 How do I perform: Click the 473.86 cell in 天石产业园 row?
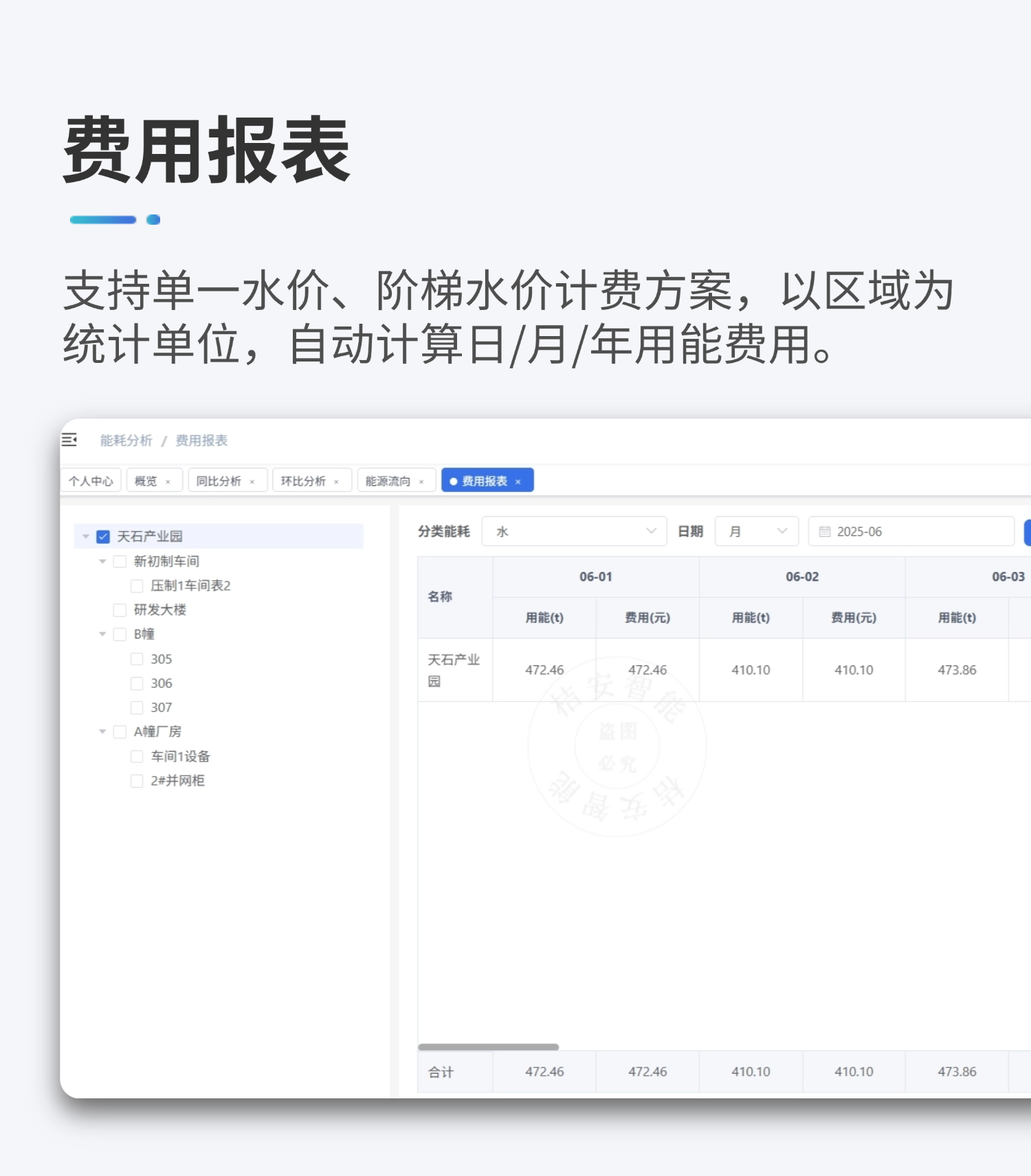click(x=957, y=670)
